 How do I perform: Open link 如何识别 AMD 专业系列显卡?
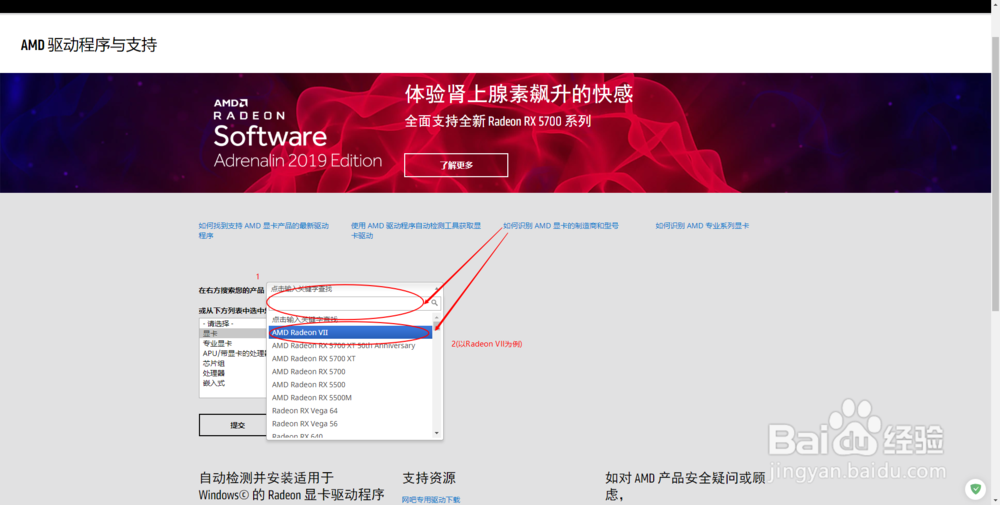(x=702, y=226)
